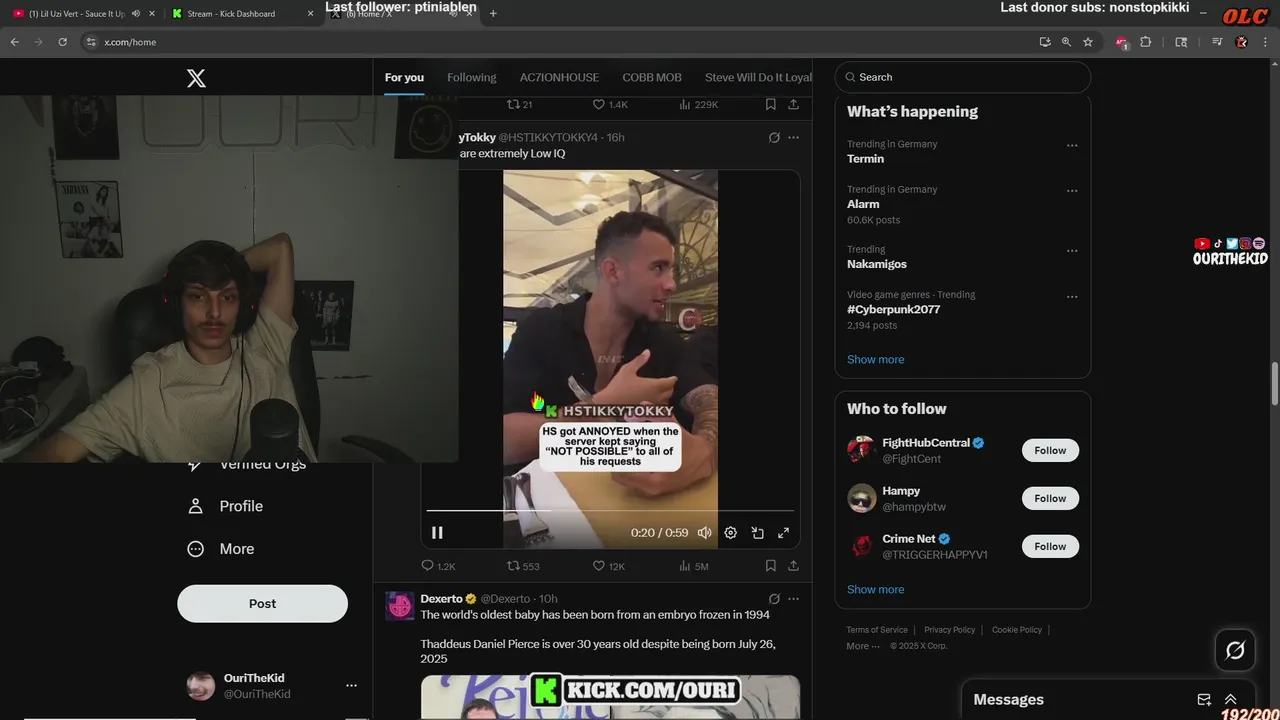1280x720 pixels.
Task: Pause the HSTikkyTokky video
Action: pos(437,533)
